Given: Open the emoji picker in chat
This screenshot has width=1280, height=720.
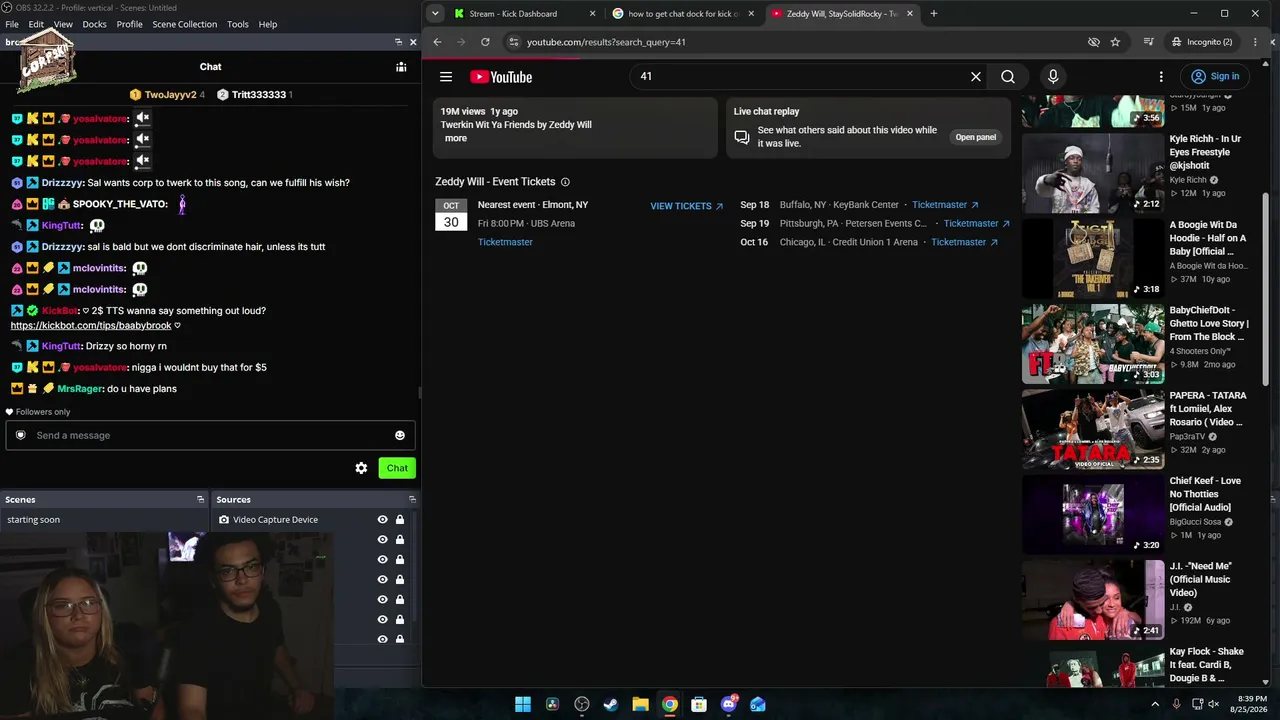Looking at the screenshot, I should click(400, 435).
